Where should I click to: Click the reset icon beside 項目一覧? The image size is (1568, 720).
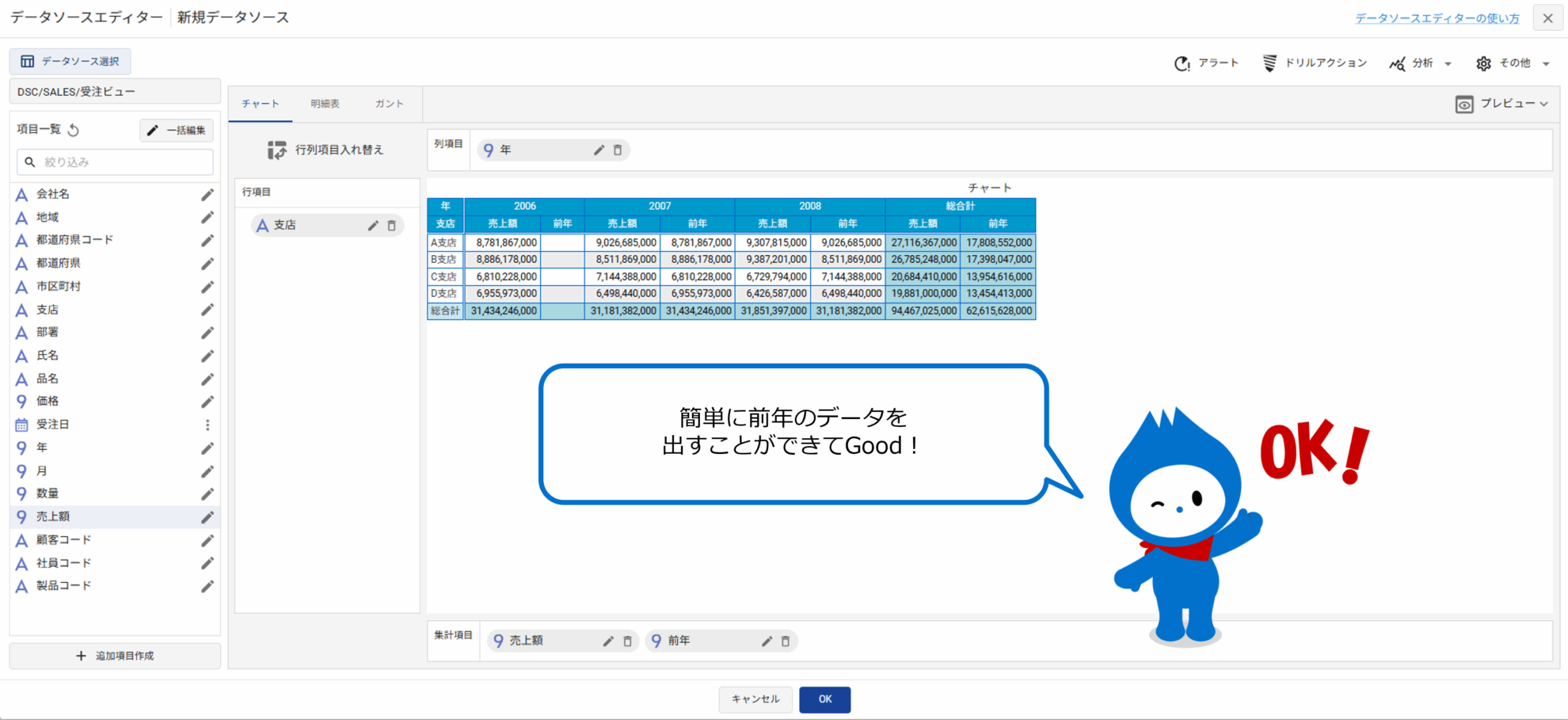tap(74, 130)
